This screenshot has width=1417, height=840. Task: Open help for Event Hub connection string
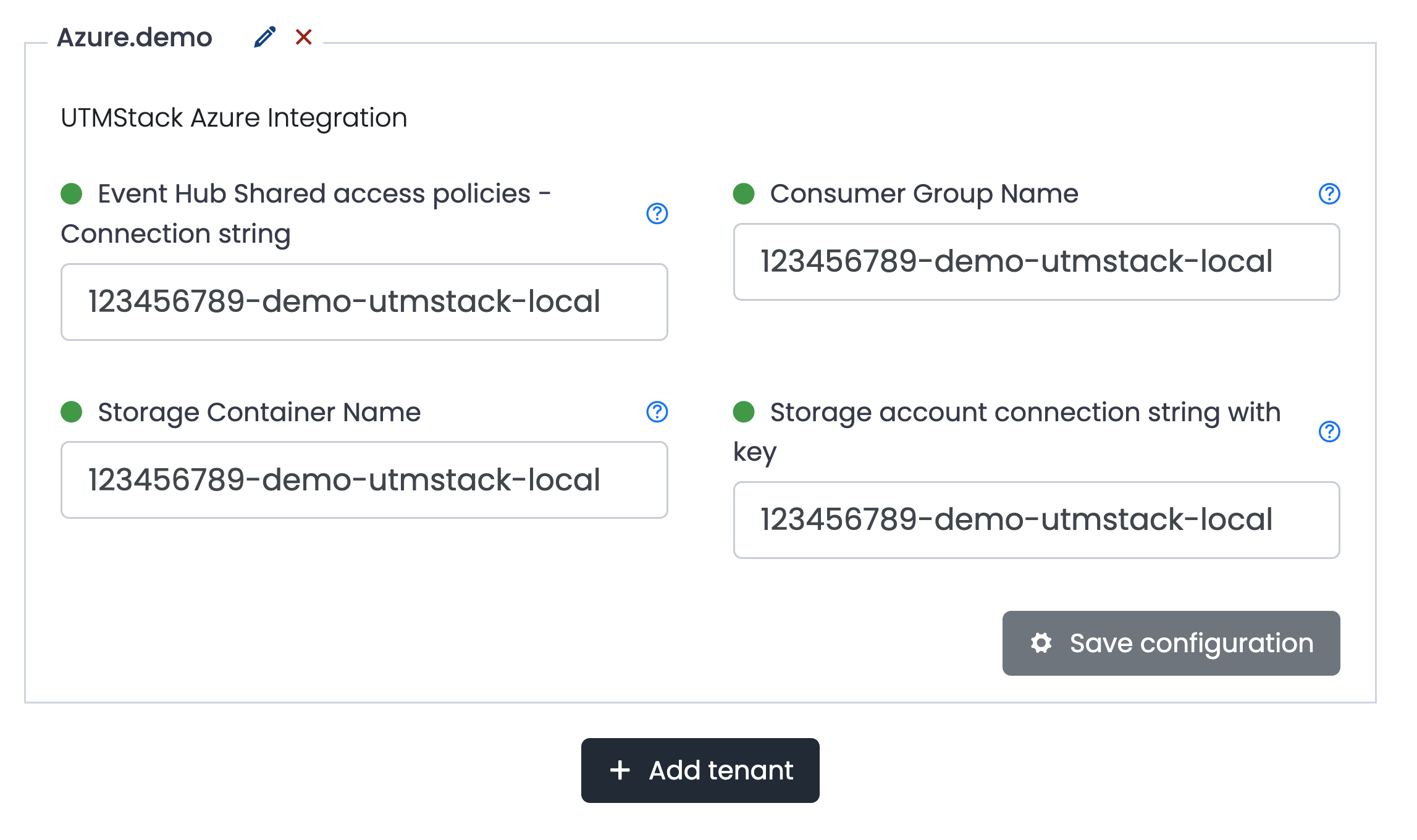(657, 214)
